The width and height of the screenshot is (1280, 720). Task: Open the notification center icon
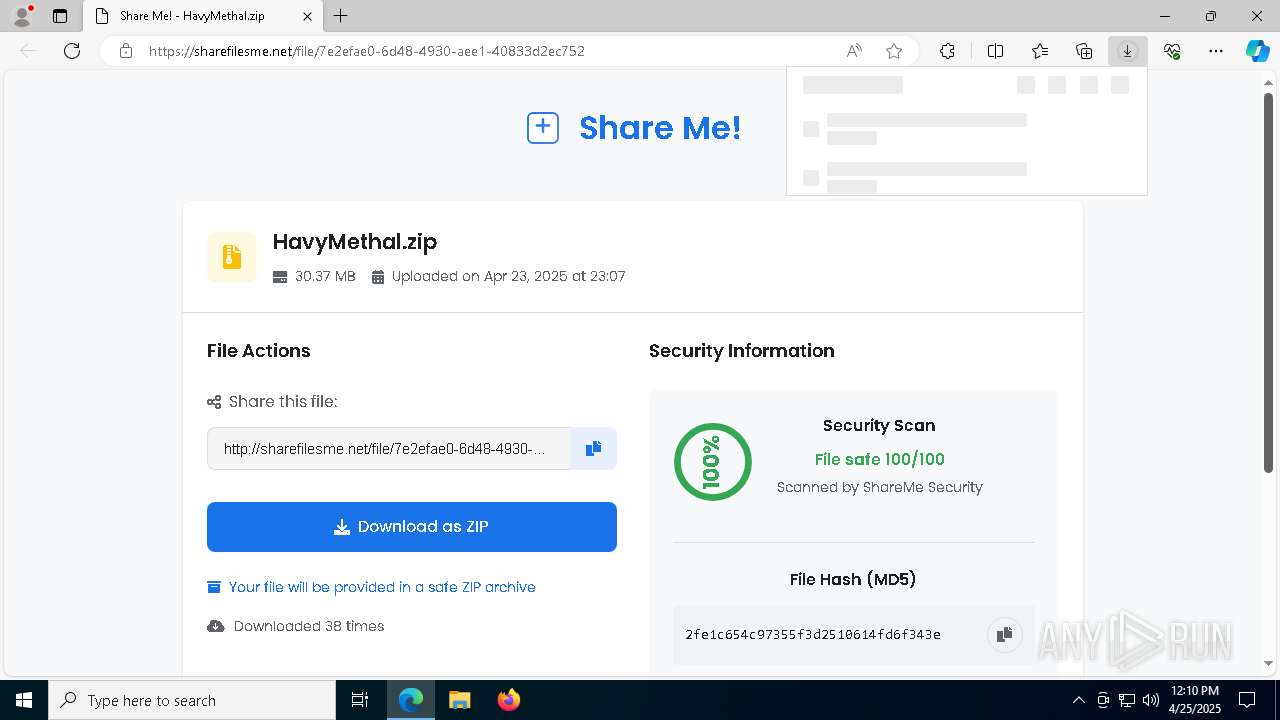[x=1247, y=700]
